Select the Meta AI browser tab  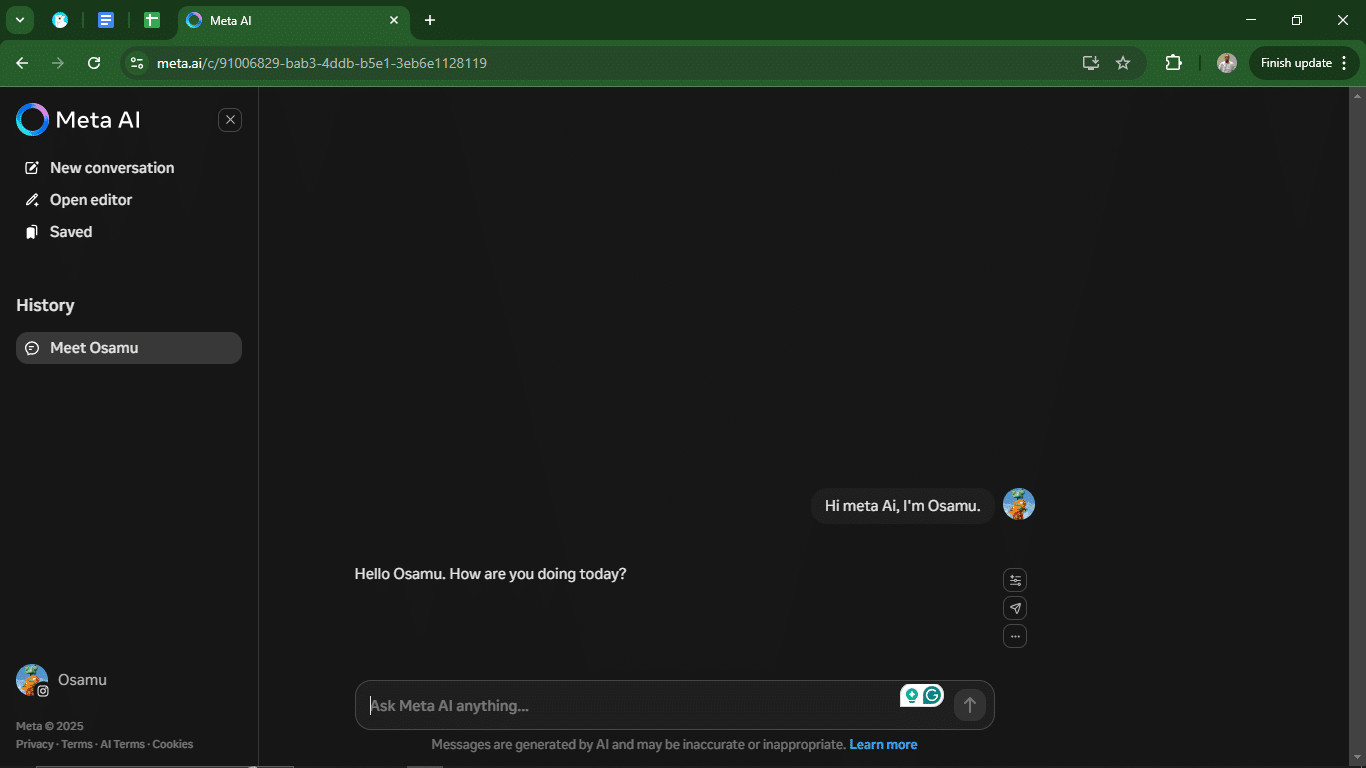294,20
